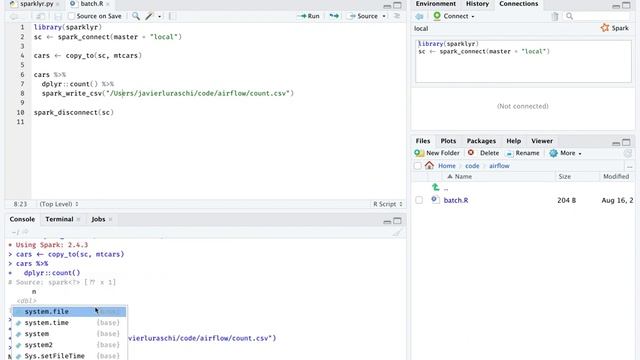The image size is (640, 360).
Task: Click the compile report notebook icon
Action: tap(171, 16)
